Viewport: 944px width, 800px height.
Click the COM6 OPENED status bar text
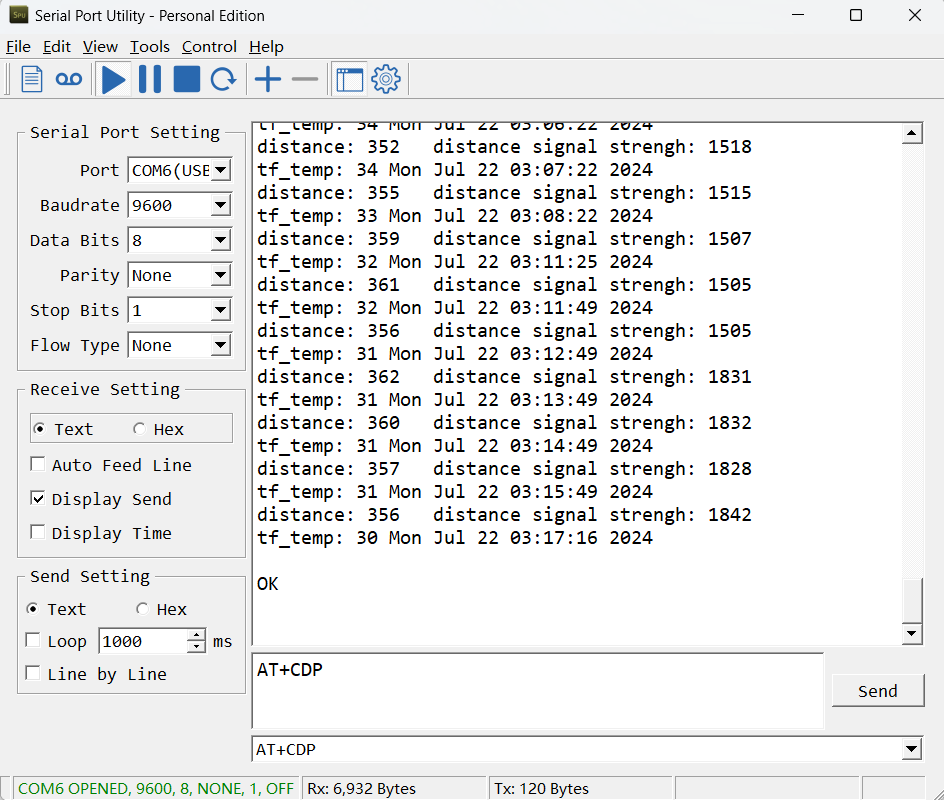point(155,789)
